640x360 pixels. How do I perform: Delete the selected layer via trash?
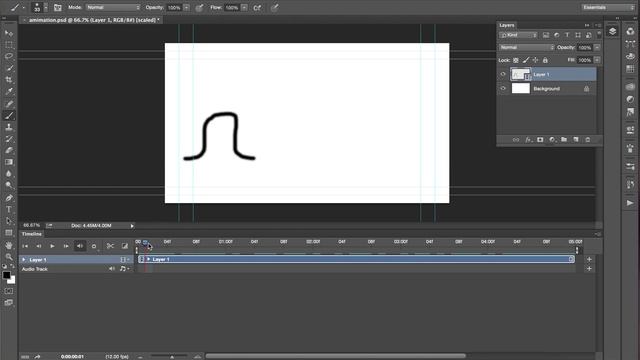[x=588, y=140]
